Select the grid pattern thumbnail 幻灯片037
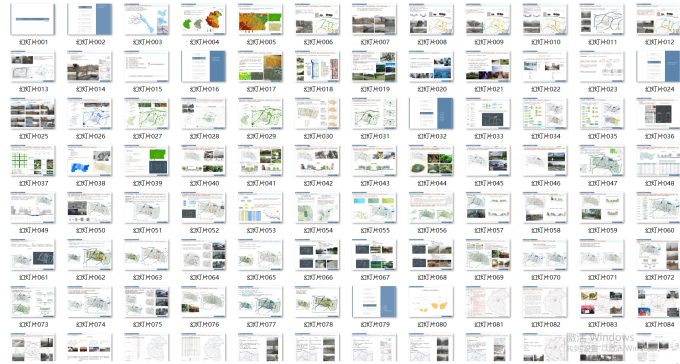Viewport: 680px width, 364px height. 33,161
